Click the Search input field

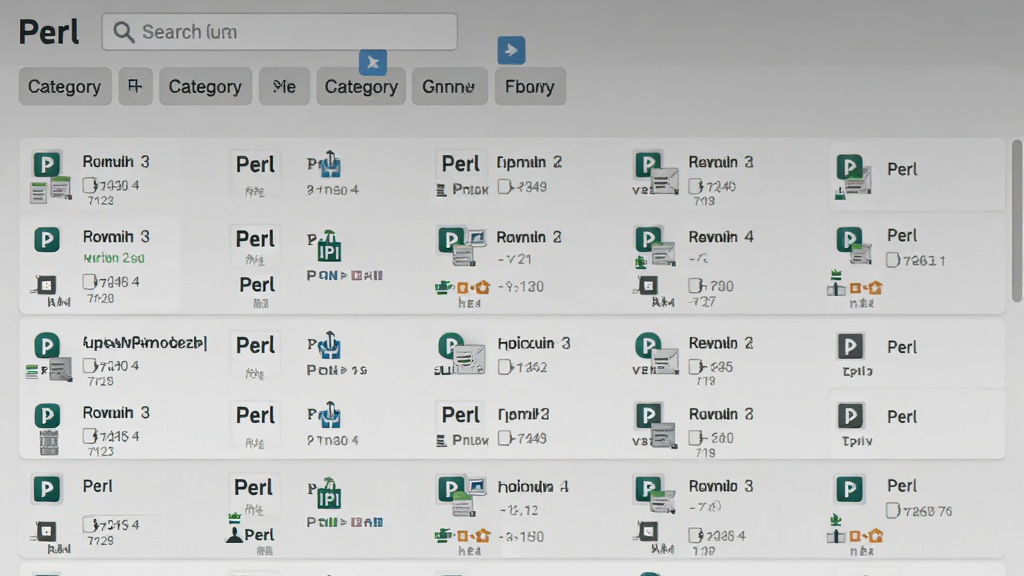(x=280, y=32)
